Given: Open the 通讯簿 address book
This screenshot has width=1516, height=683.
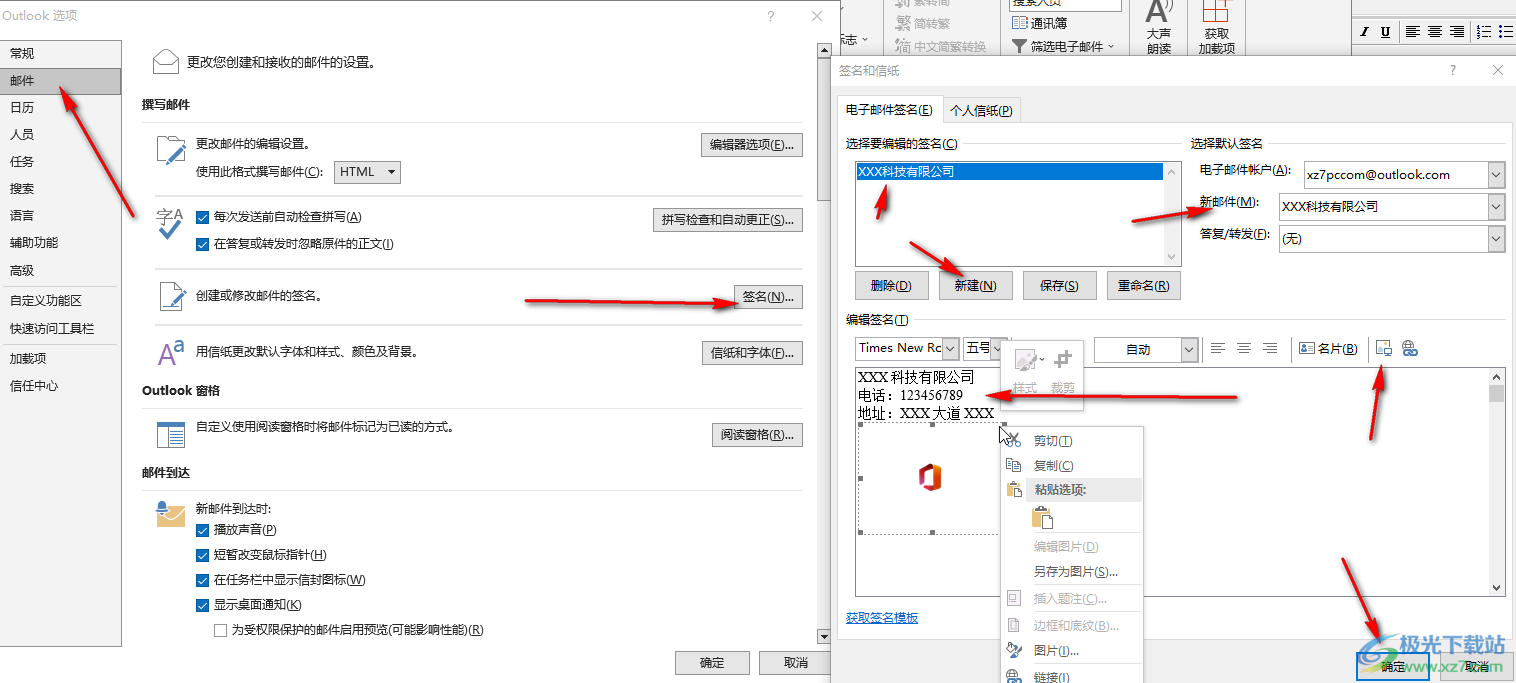Looking at the screenshot, I should [1039, 23].
